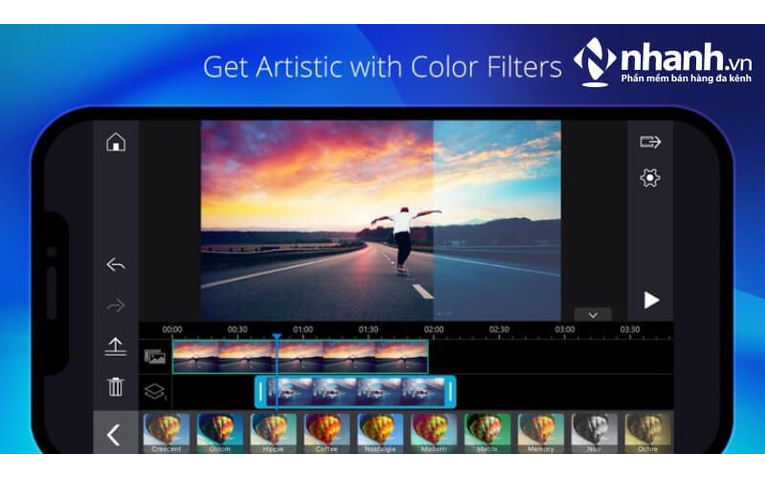Screen dimensions: 765x478
Task: Click the blue playhead marker on timeline
Action: click(277, 337)
